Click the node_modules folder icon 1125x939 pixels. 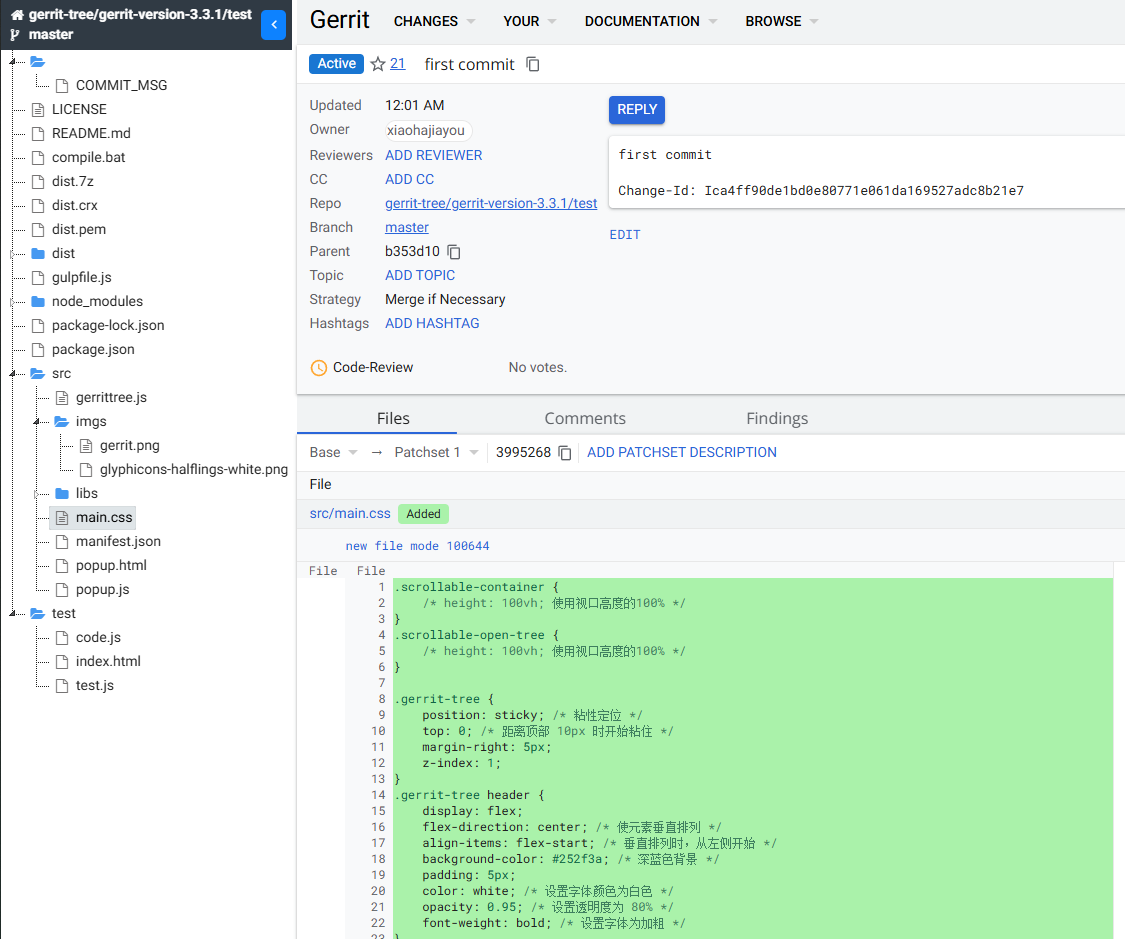38,301
